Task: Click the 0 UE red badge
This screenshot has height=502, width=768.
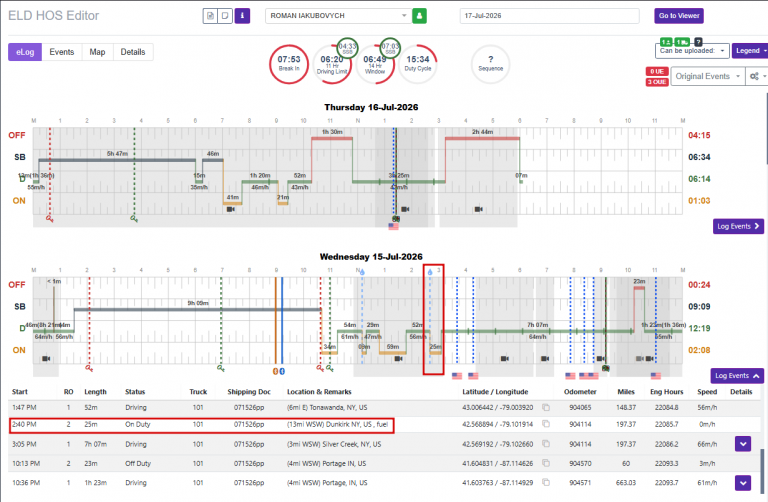Action: click(x=657, y=72)
